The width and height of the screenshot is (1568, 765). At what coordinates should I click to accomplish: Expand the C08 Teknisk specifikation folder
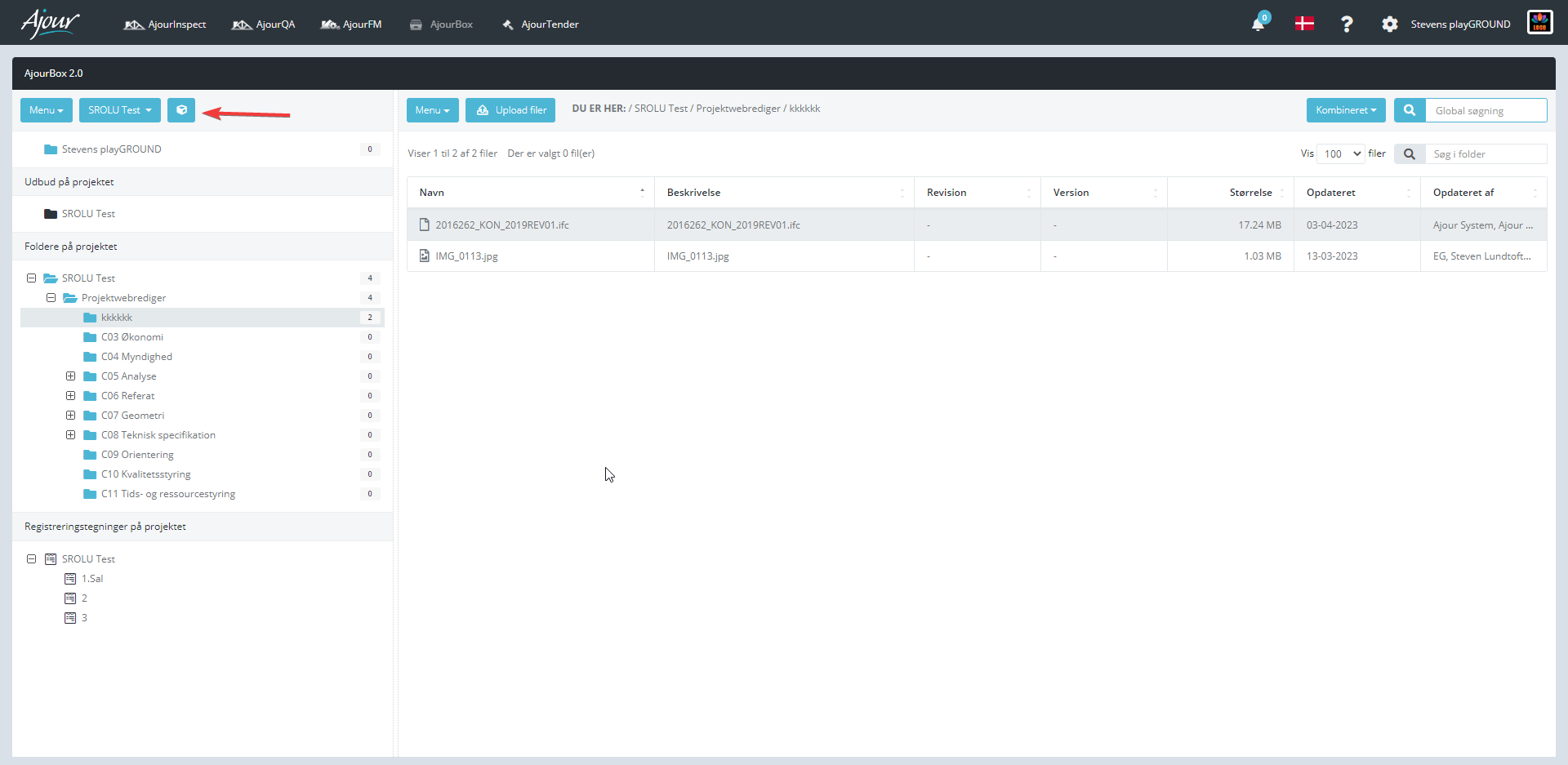[71, 435]
